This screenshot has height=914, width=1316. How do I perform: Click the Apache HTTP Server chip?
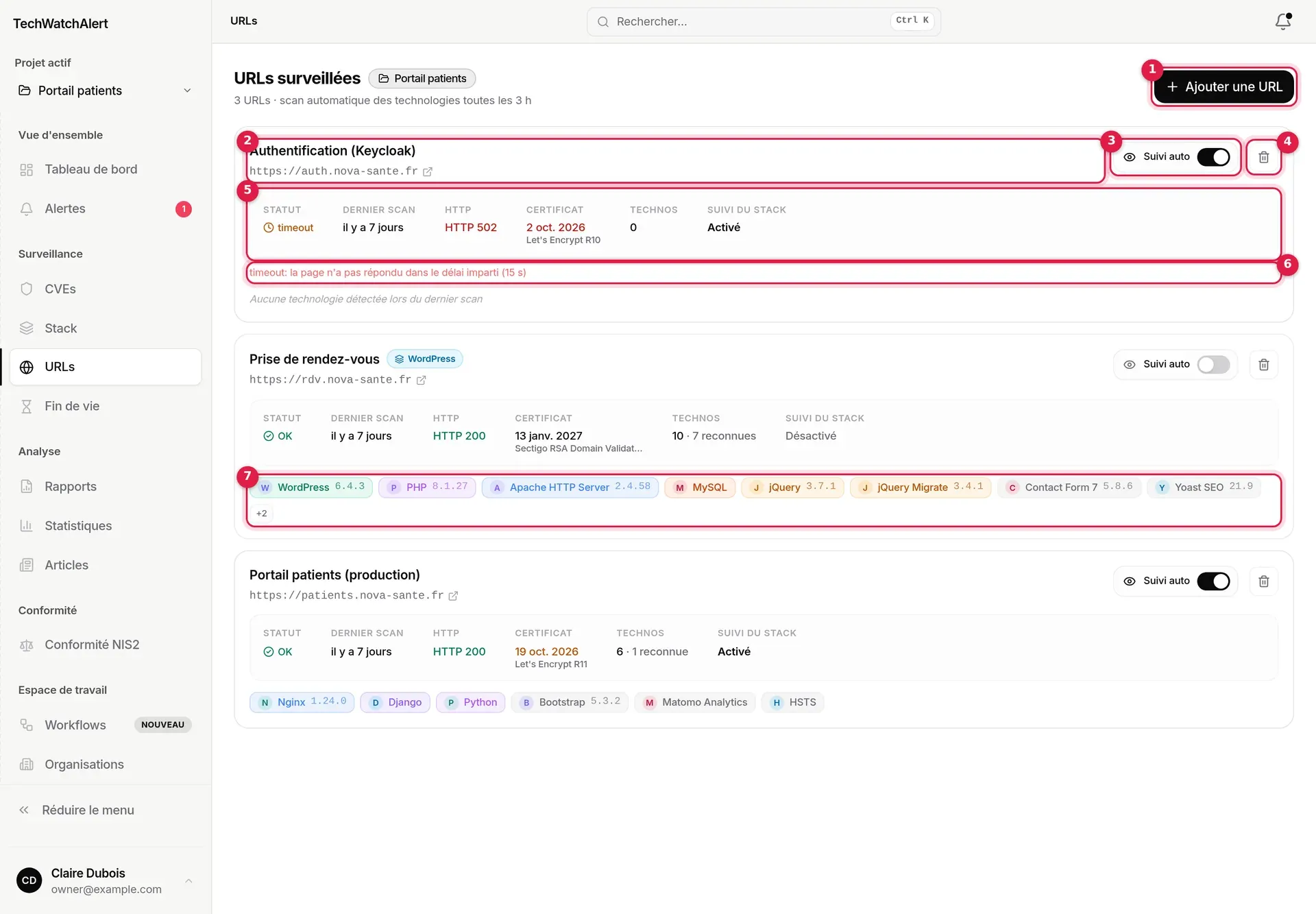570,487
